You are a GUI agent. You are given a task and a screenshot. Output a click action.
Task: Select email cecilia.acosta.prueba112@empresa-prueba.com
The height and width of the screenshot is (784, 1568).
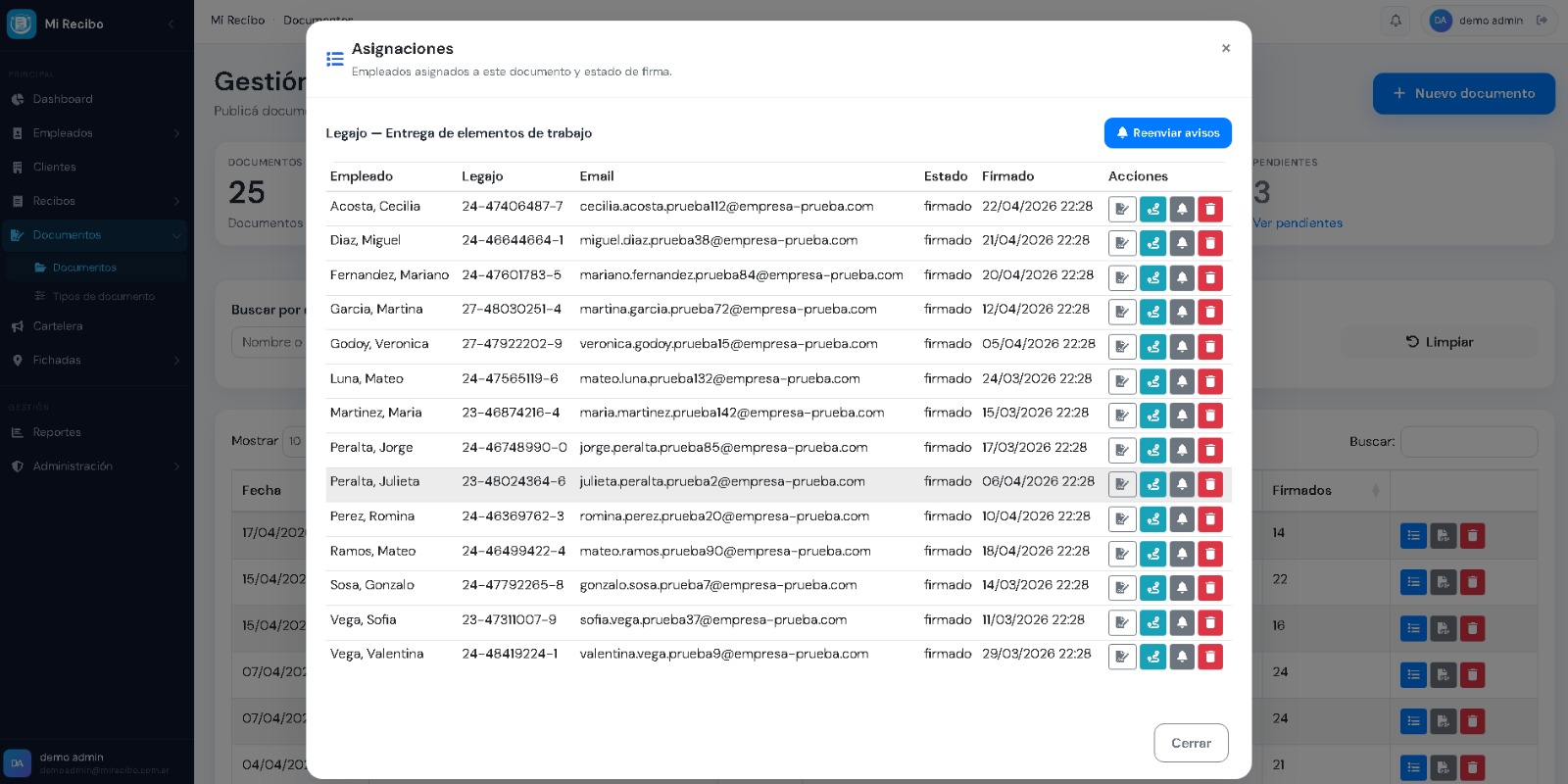[726, 207]
